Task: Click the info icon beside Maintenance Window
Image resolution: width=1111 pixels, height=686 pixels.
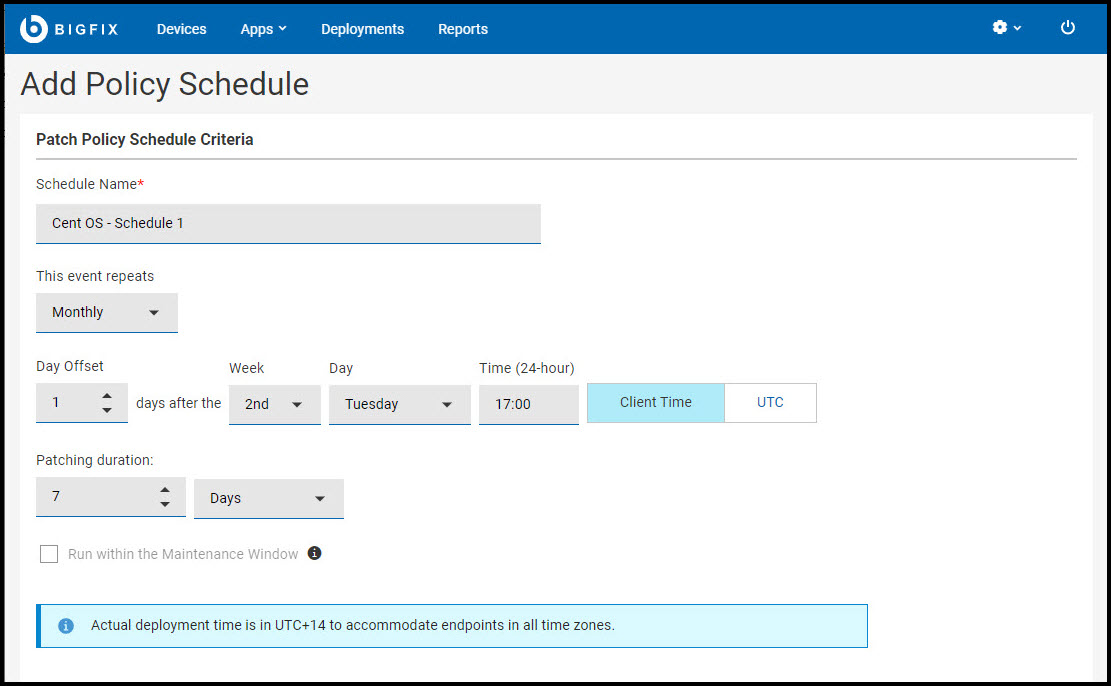Action: (x=314, y=553)
